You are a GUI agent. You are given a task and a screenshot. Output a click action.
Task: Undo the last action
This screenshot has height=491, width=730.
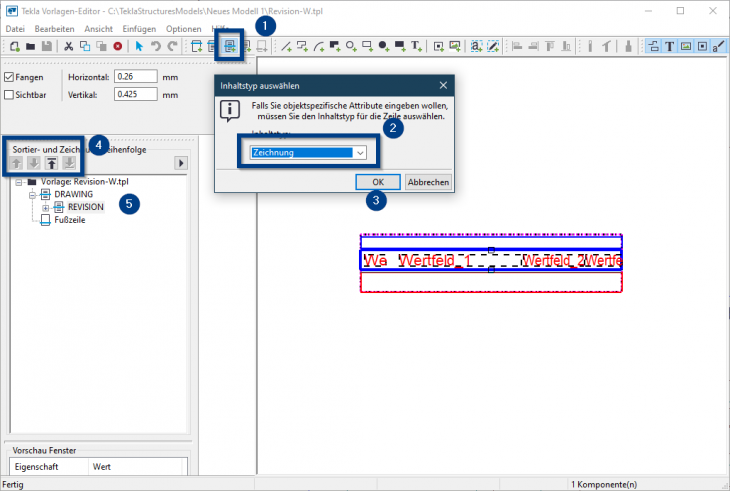click(x=155, y=46)
